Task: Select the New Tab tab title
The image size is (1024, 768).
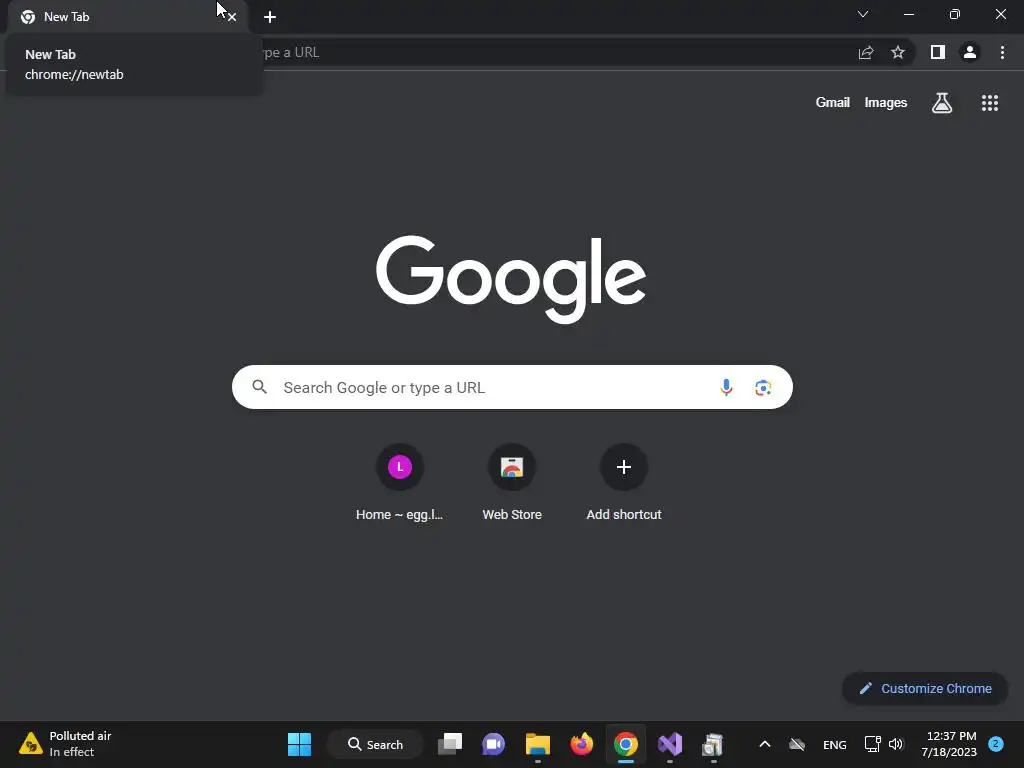Action: (x=66, y=17)
